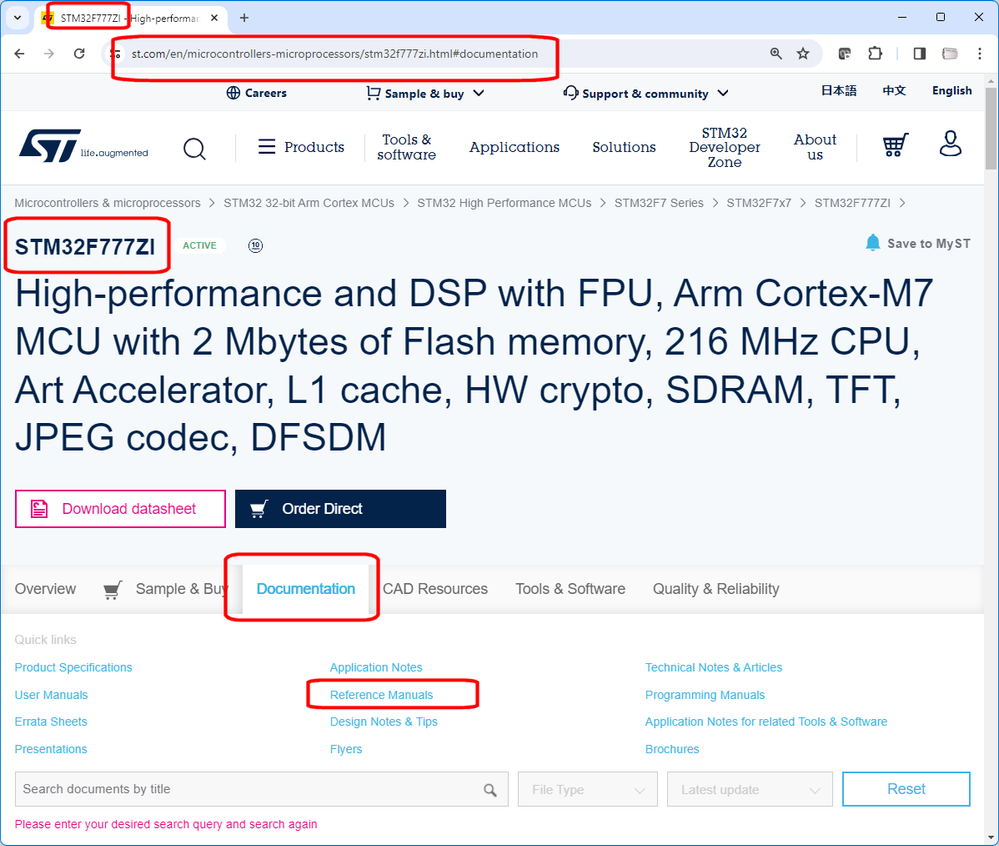Click the 10-year longevity badge icon
Viewport: 999px width, 846px height.
coord(255,245)
